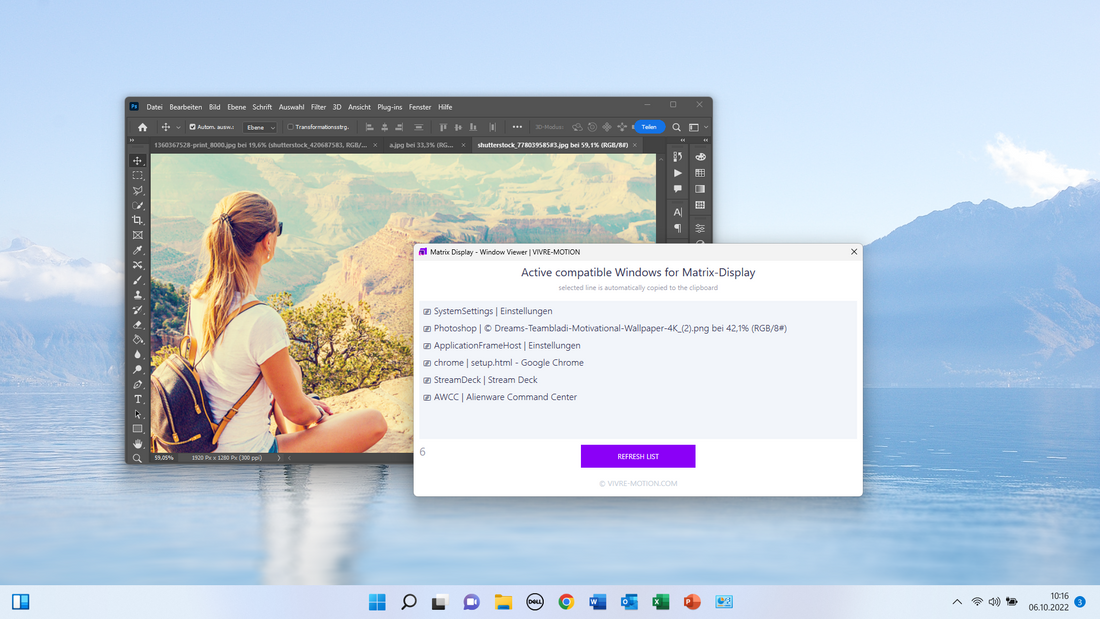Expand the Move tool preset picker arrow
The height and width of the screenshot is (619, 1100).
point(179,127)
